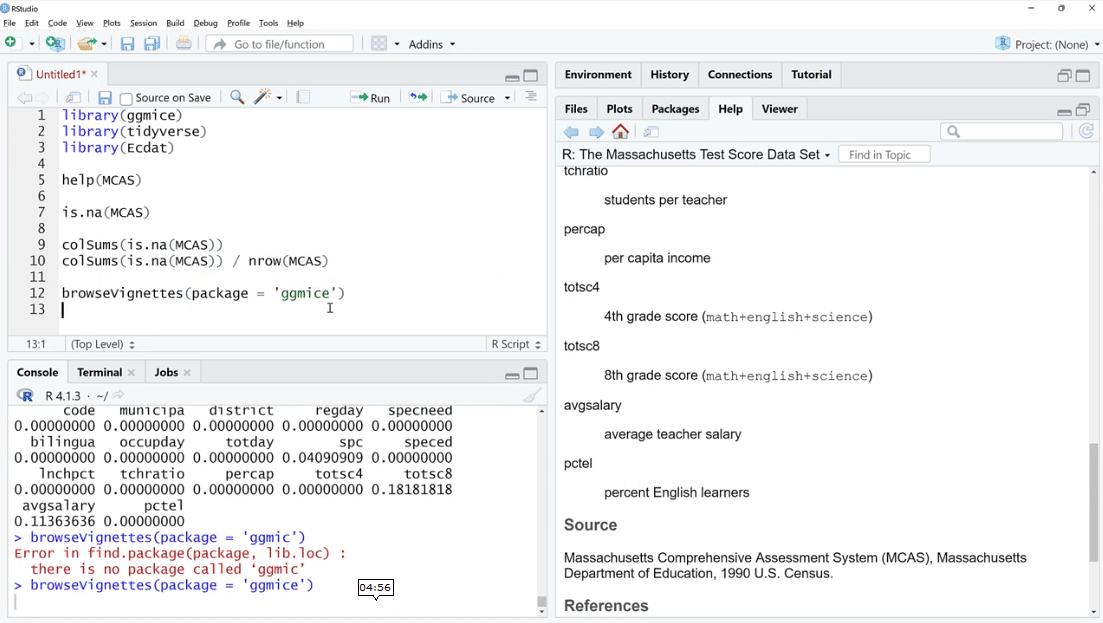Open the Debug menu
This screenshot has height=623, width=1103.
coord(205,23)
